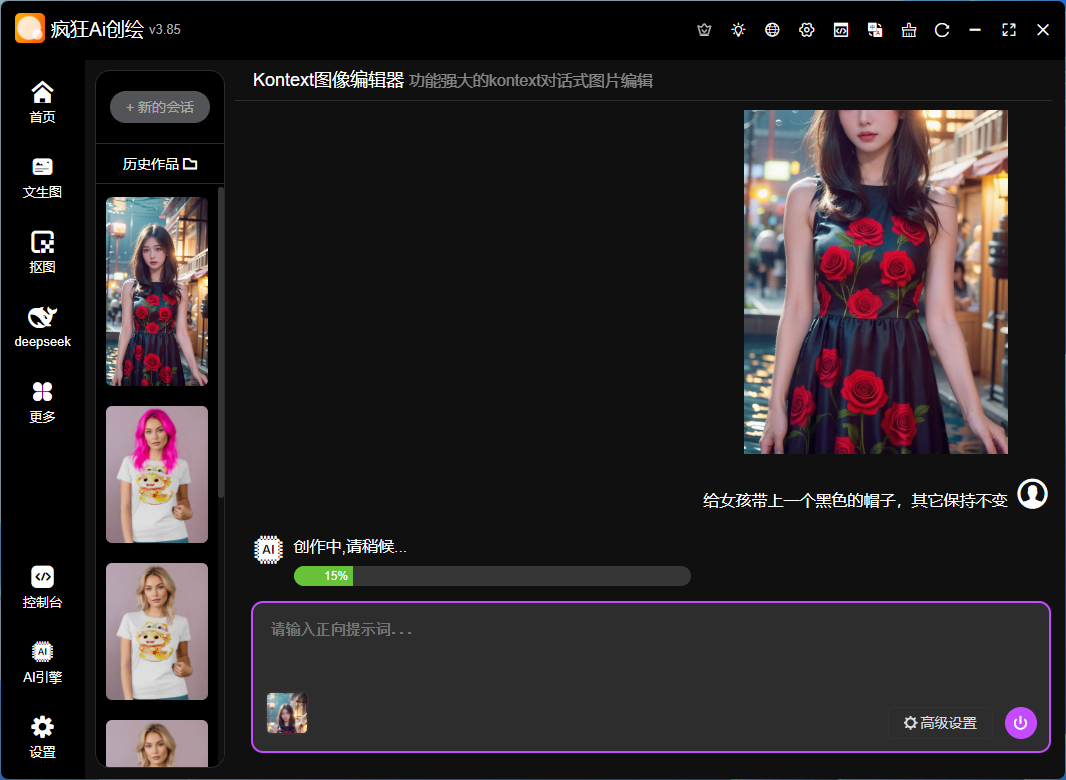Click the broom clean-up icon
The image size is (1066, 780).
click(x=909, y=30)
